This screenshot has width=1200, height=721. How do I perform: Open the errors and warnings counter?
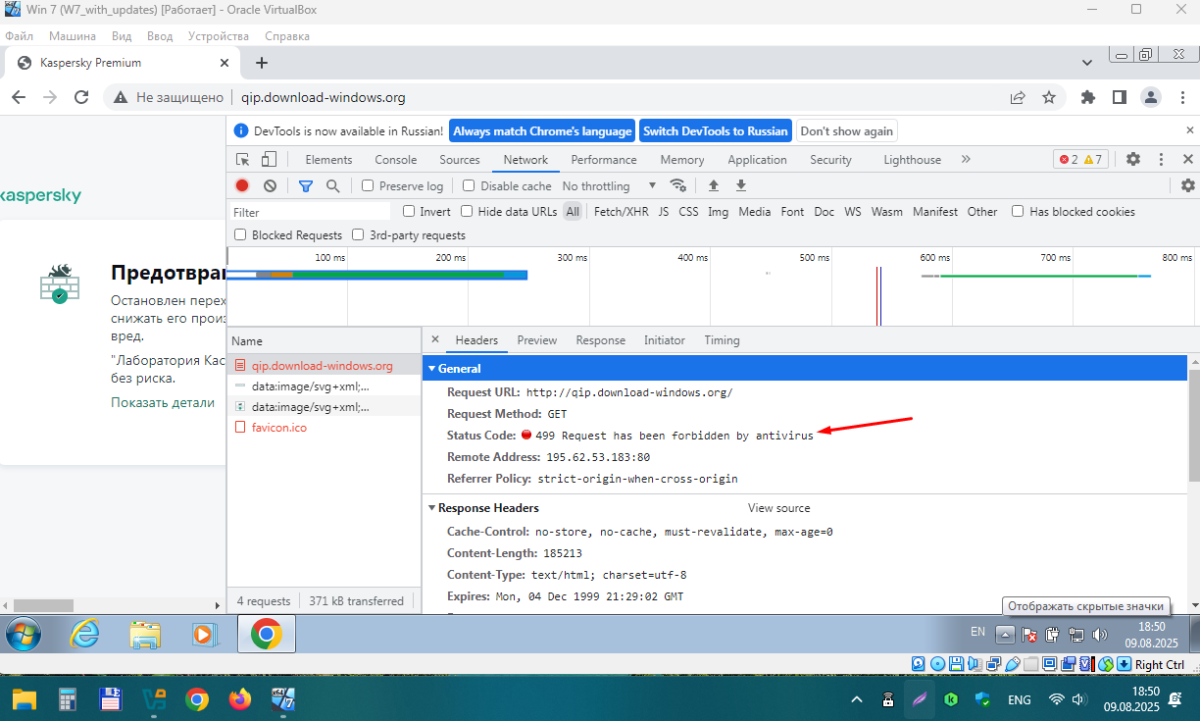pos(1081,160)
